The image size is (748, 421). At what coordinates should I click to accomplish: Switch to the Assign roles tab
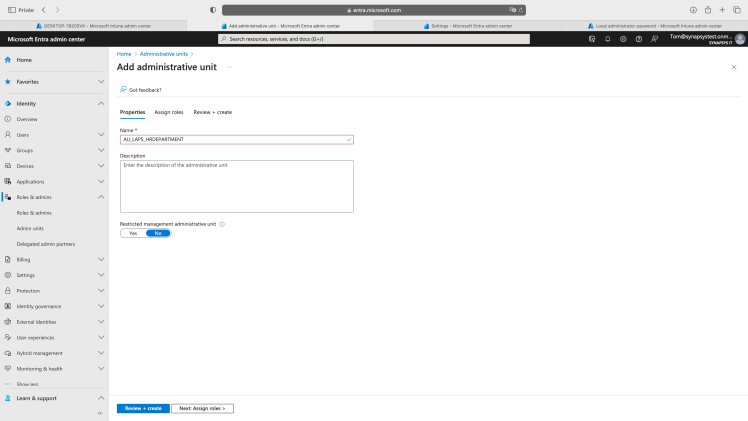coord(169,112)
